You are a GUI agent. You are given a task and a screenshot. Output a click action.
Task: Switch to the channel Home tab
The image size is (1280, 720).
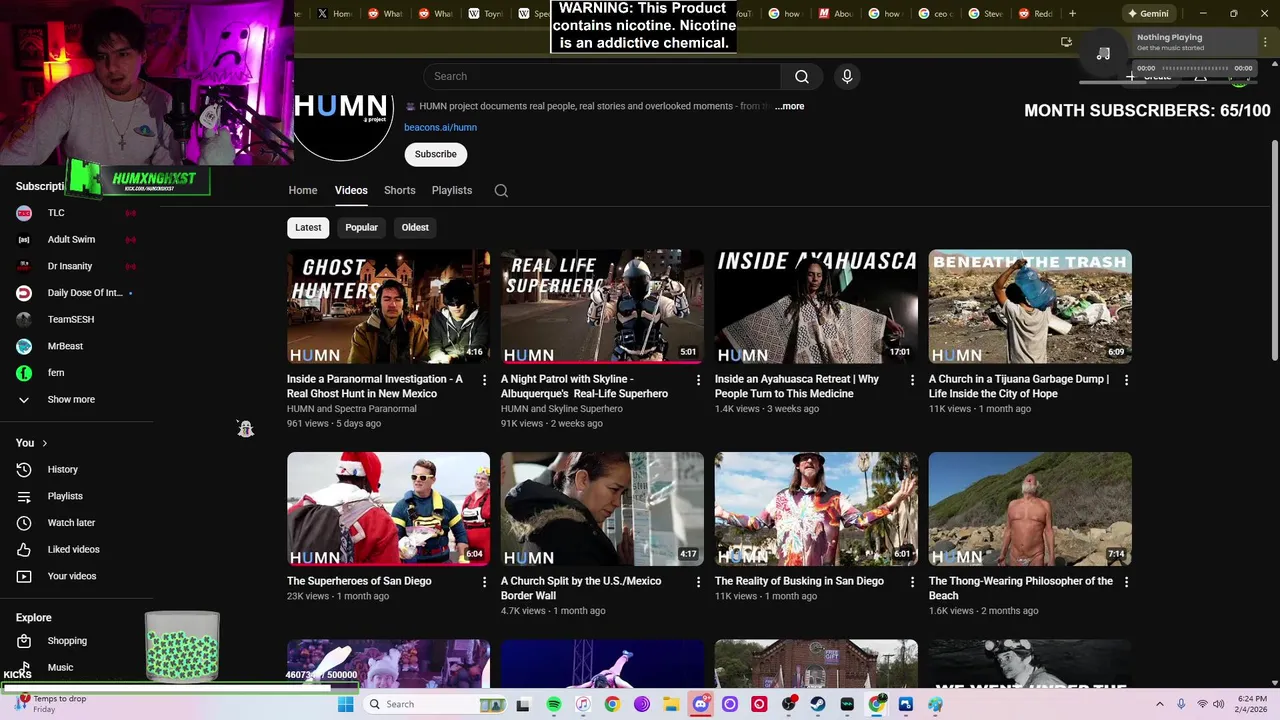click(x=303, y=190)
